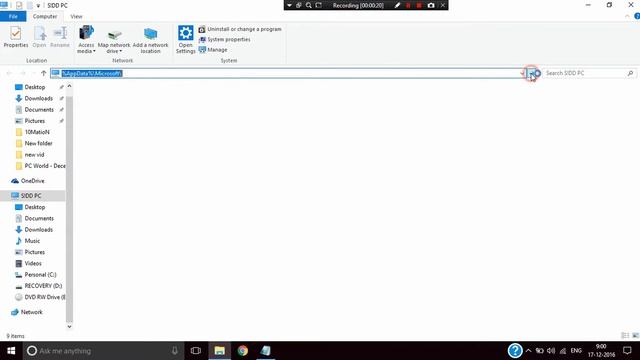640x360 pixels.
Task: Focus the Search SIDD PC box
Action: point(584,73)
